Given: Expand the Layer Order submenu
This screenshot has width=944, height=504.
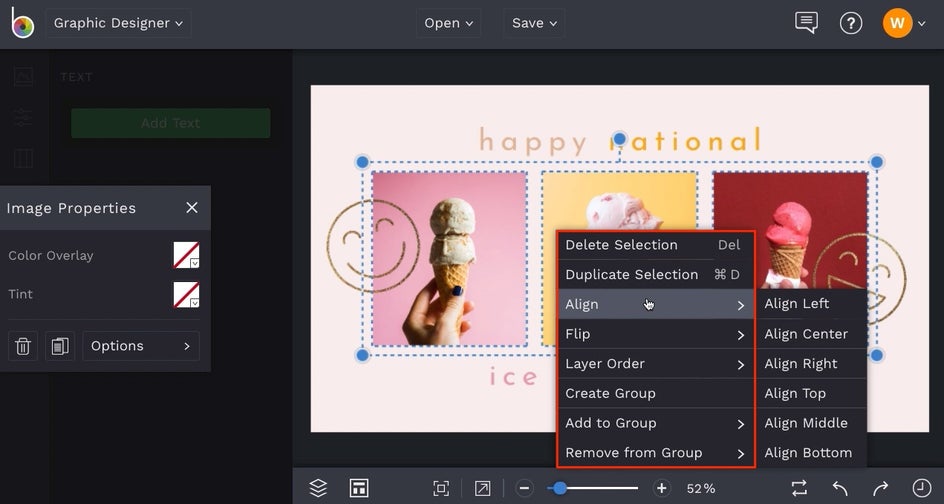Looking at the screenshot, I should [x=655, y=364].
